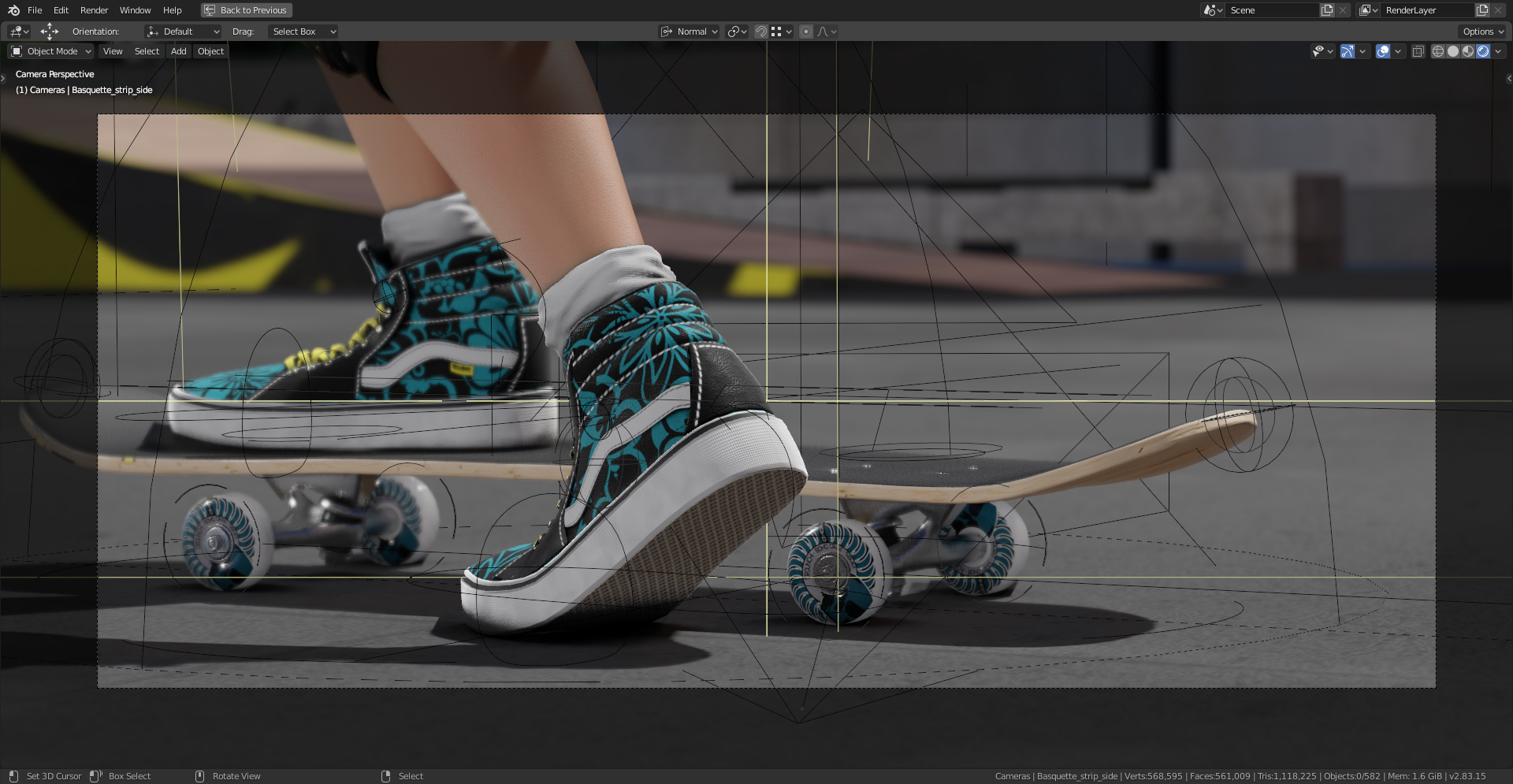This screenshot has height=784, width=1513.
Task: Open the snap elements grid dropdown
Action: [782, 32]
